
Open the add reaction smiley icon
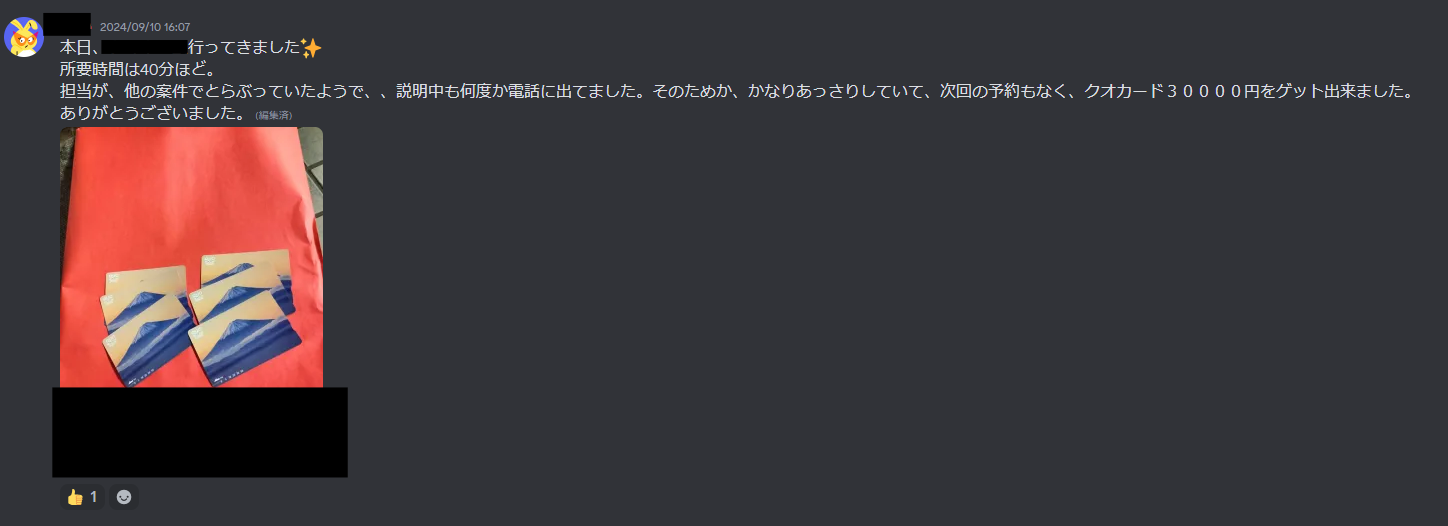(x=124, y=497)
